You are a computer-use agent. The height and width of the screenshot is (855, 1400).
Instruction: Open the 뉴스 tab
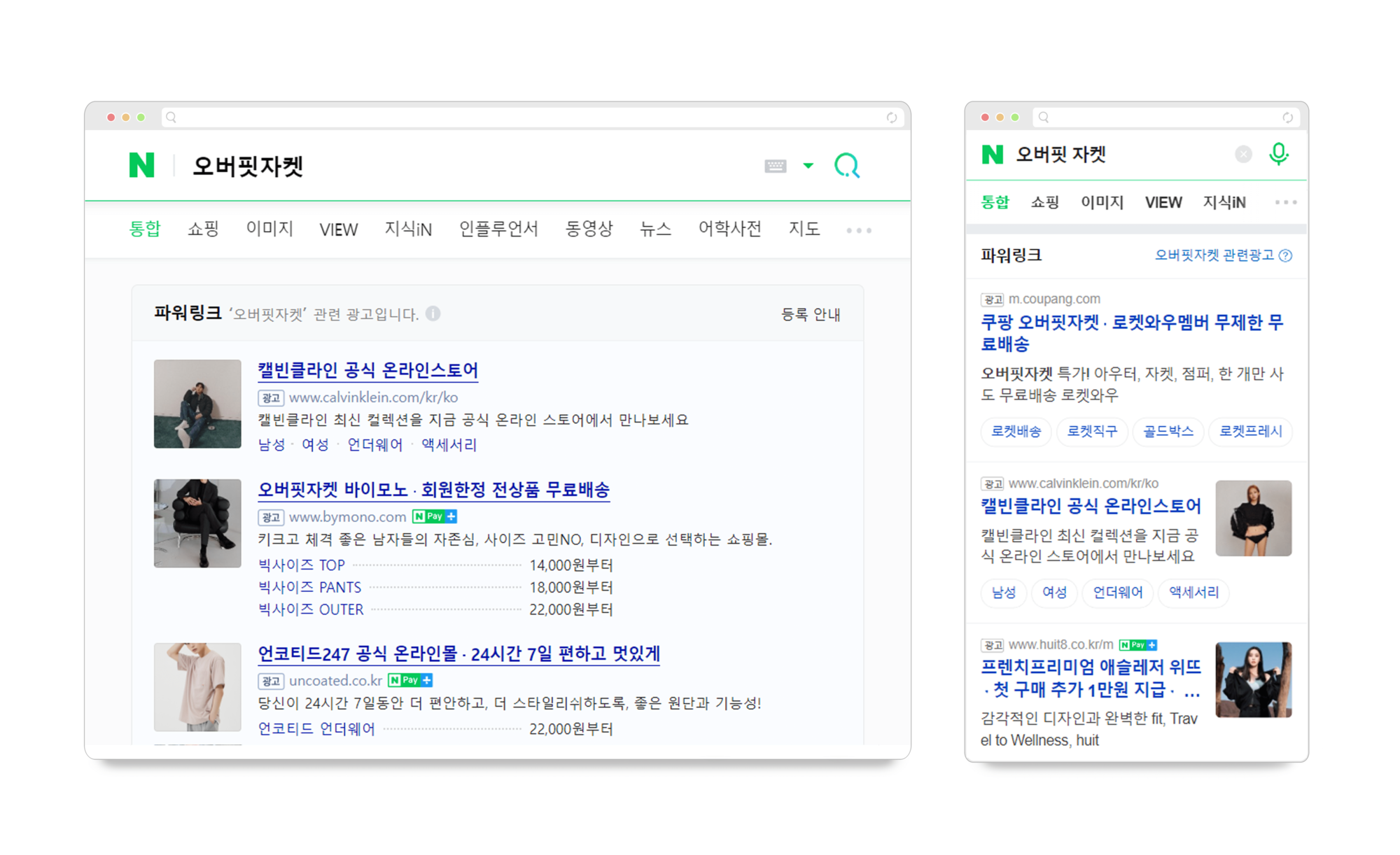tap(655, 229)
